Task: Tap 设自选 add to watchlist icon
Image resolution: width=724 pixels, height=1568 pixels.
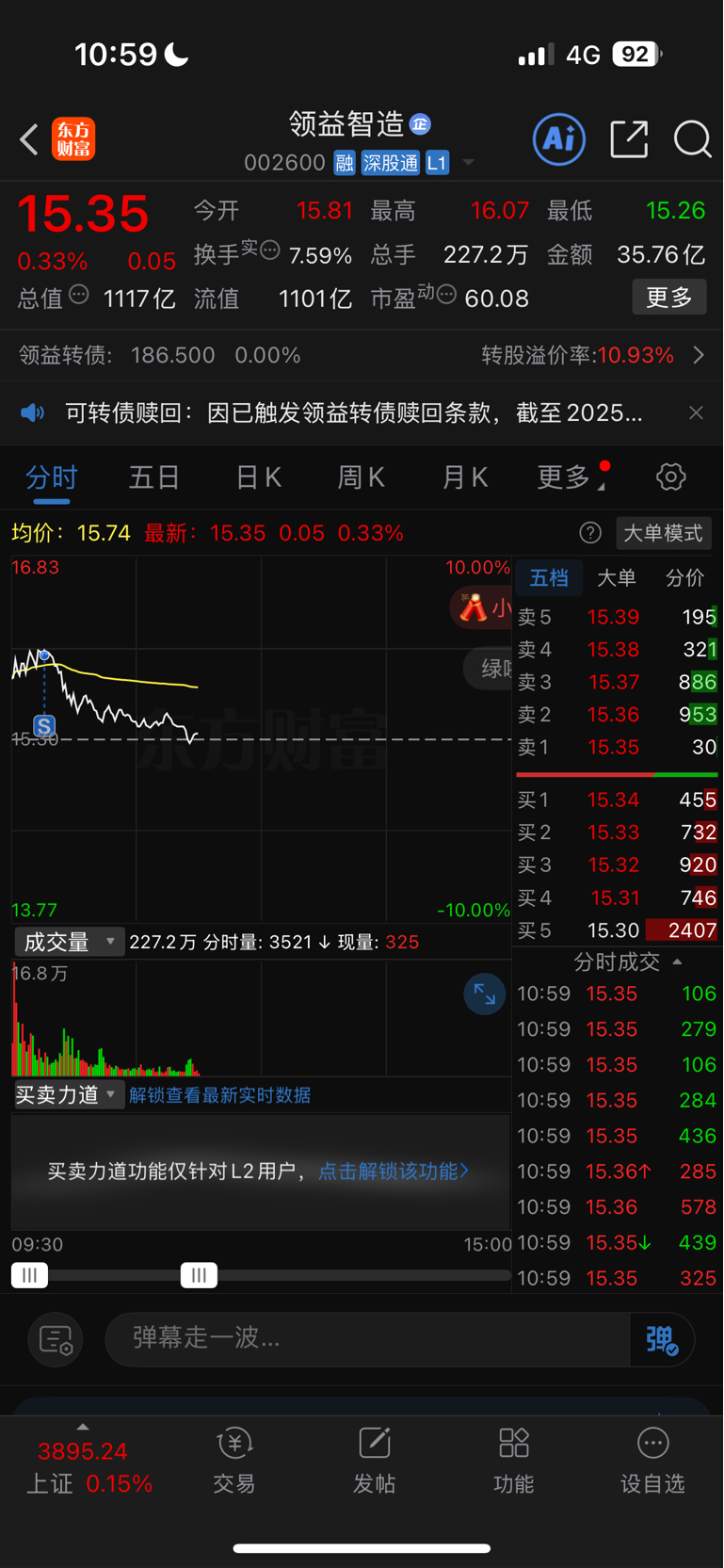Action: pyautogui.click(x=652, y=1462)
